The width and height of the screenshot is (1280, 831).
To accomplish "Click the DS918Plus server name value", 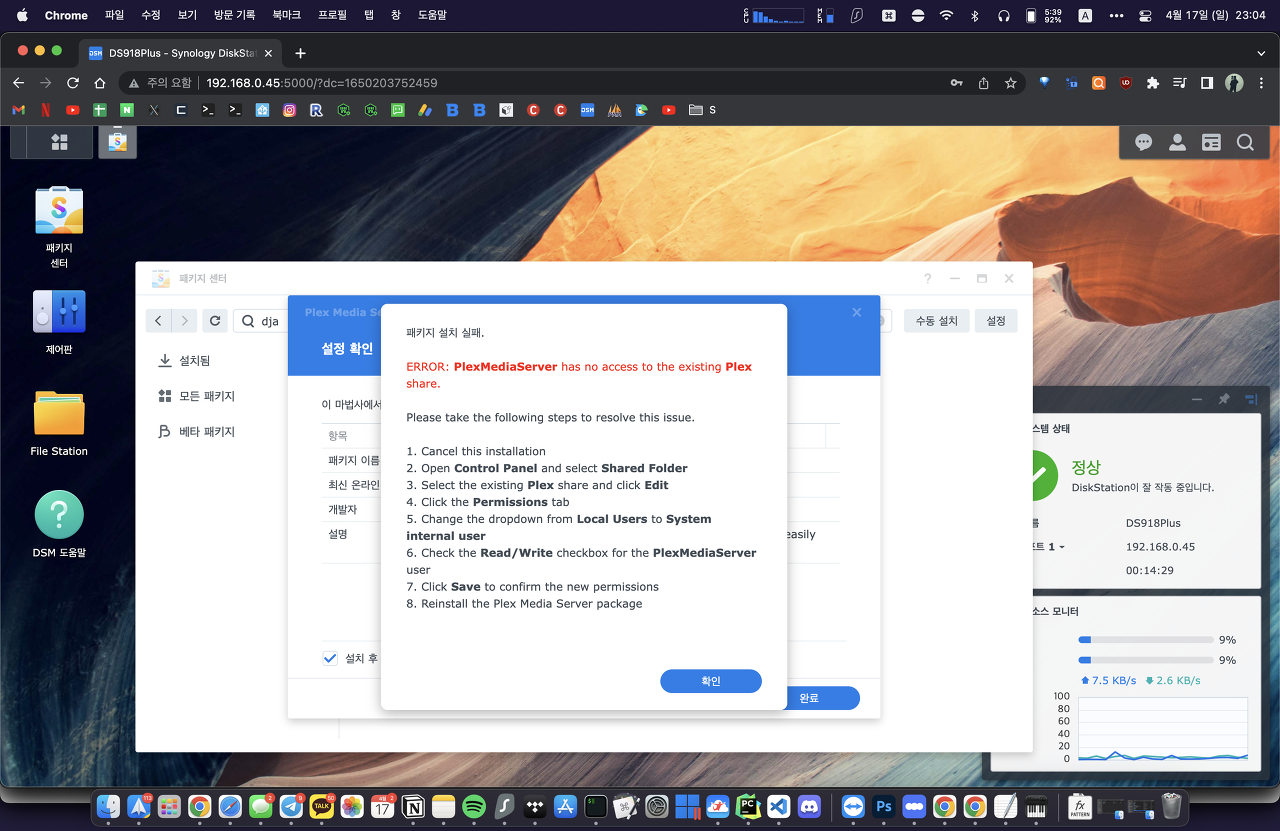I will pos(1153,523).
